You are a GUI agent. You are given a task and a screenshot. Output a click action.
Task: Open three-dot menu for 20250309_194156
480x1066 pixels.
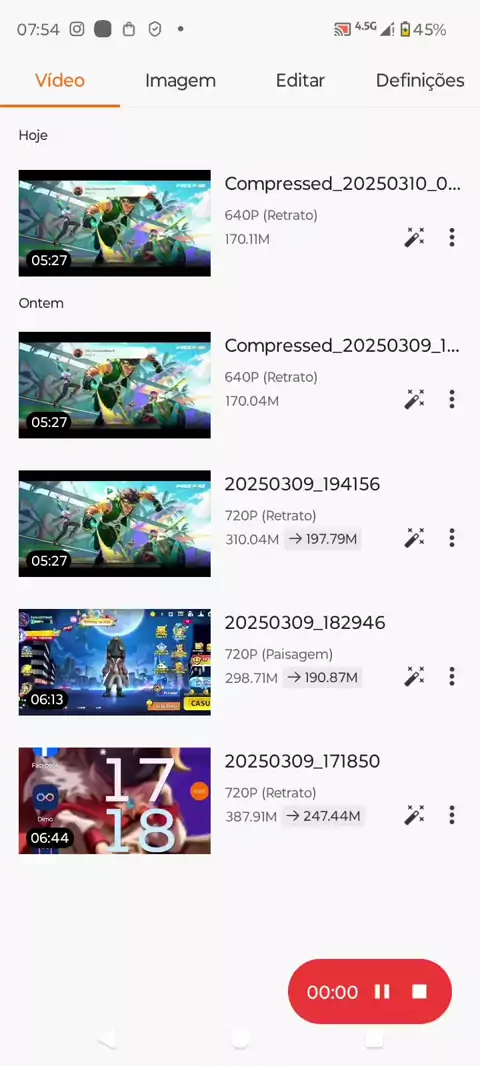451,538
